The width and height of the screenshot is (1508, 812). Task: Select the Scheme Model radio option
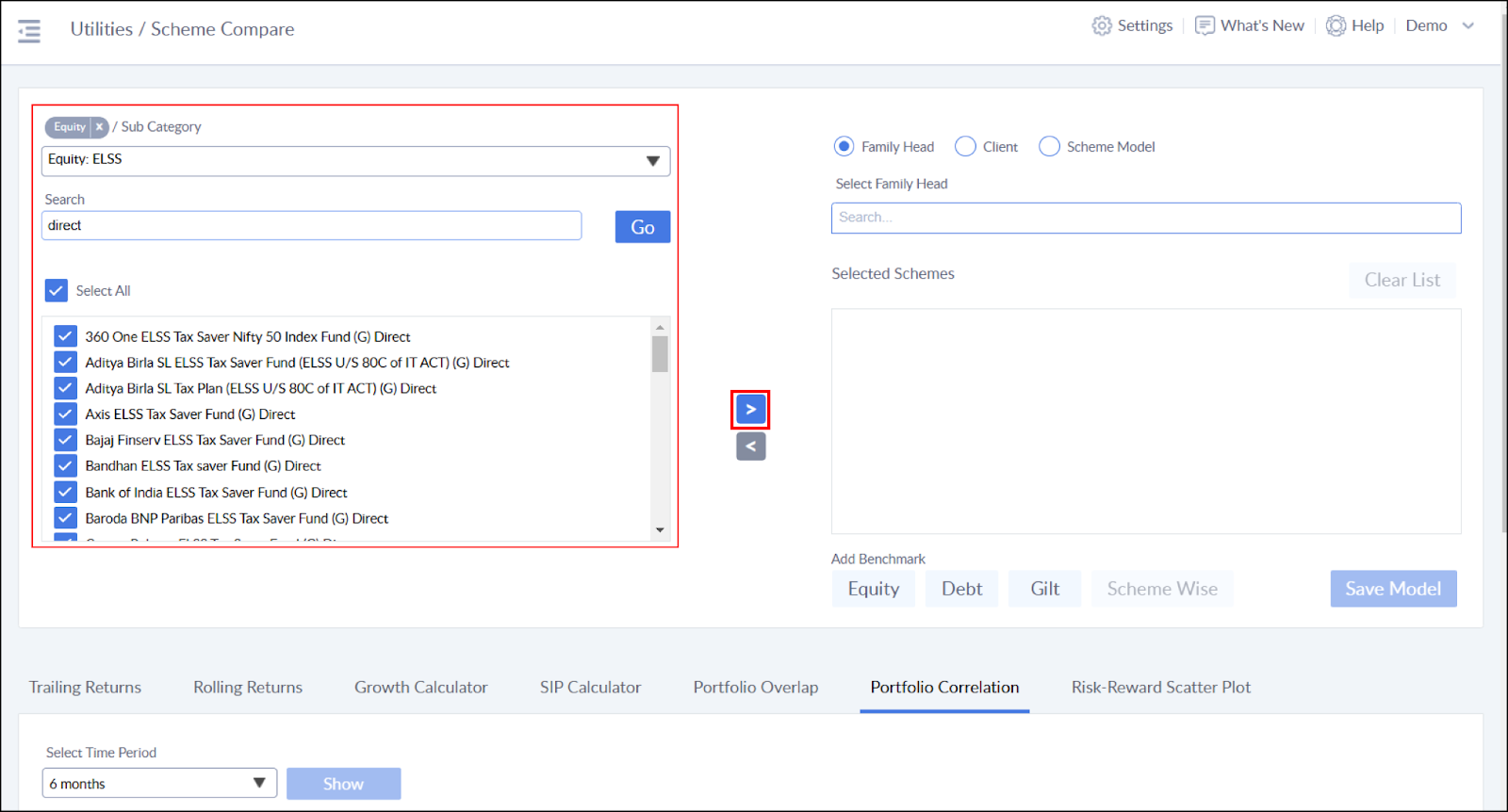(1049, 146)
